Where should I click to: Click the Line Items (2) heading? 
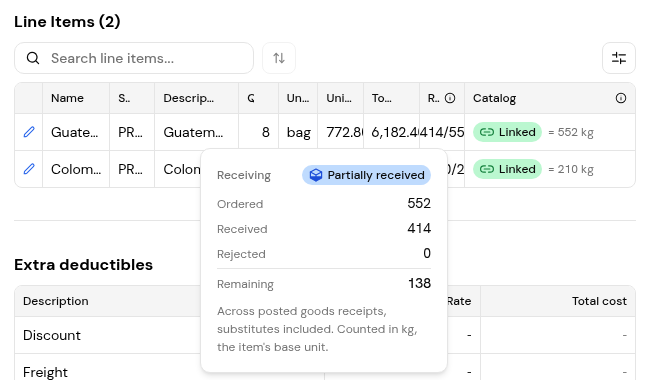pos(67,21)
